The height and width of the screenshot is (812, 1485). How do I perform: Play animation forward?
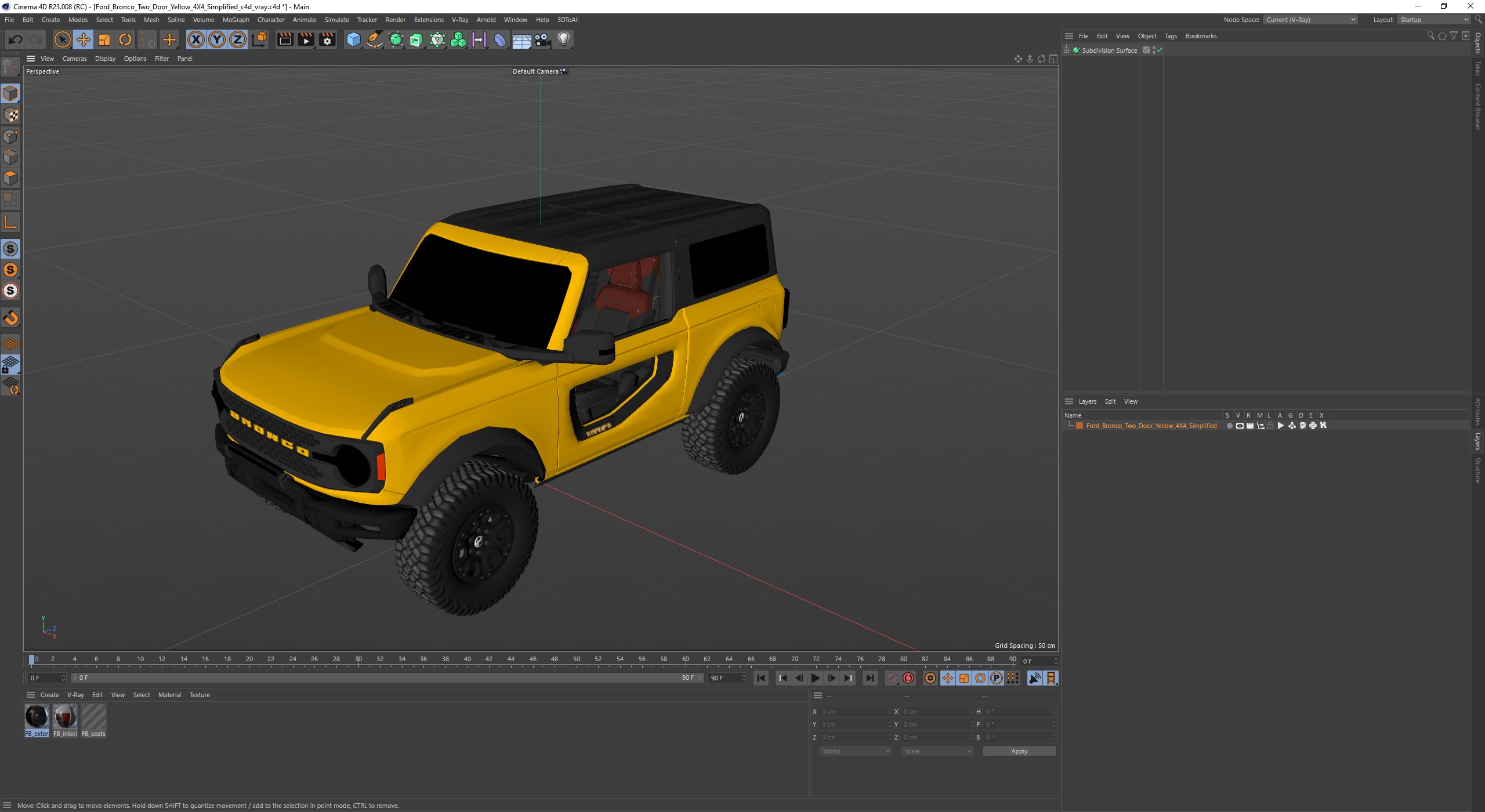[x=815, y=678]
